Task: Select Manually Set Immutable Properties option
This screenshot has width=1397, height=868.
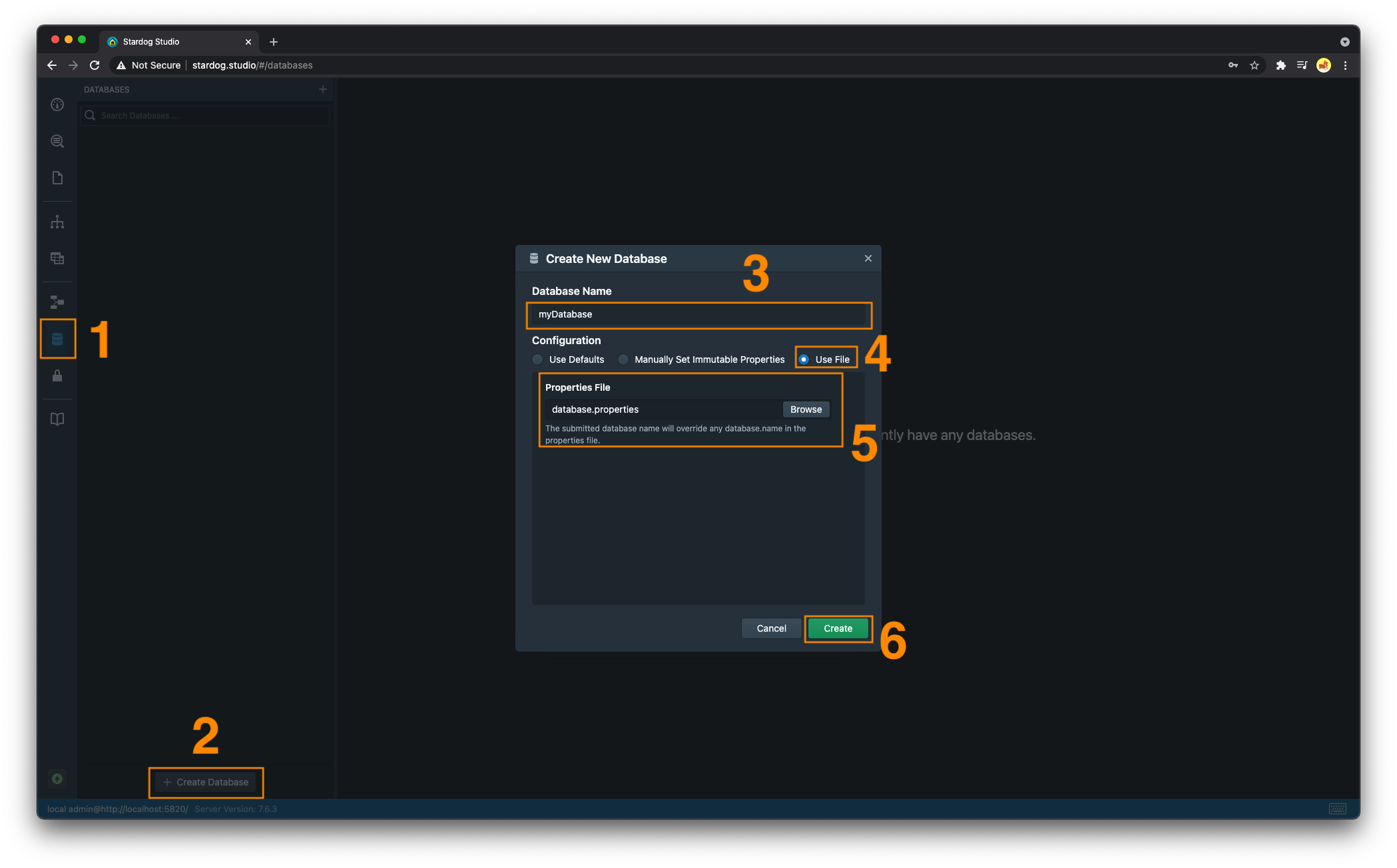Action: pyautogui.click(x=623, y=359)
